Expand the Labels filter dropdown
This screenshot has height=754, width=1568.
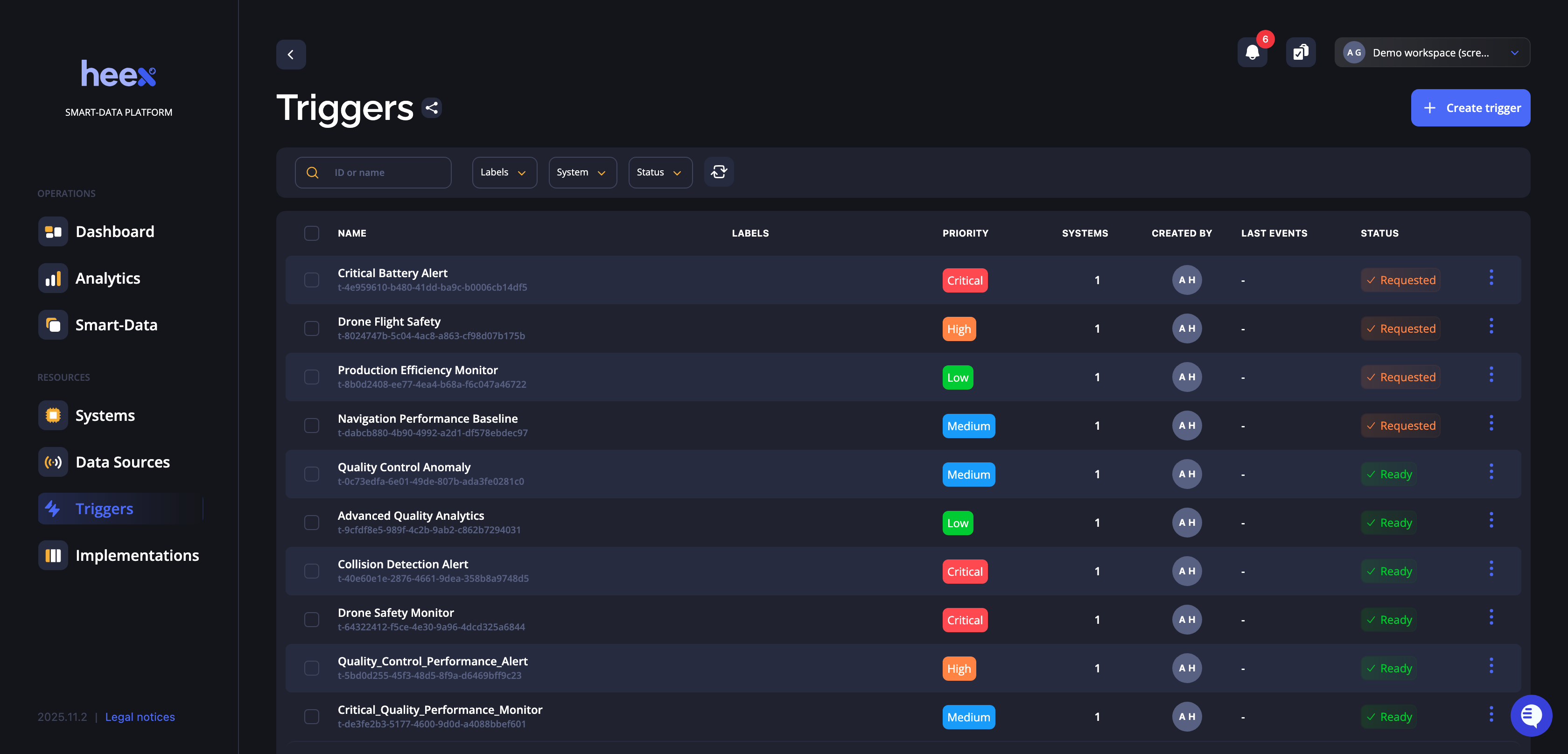pos(504,172)
